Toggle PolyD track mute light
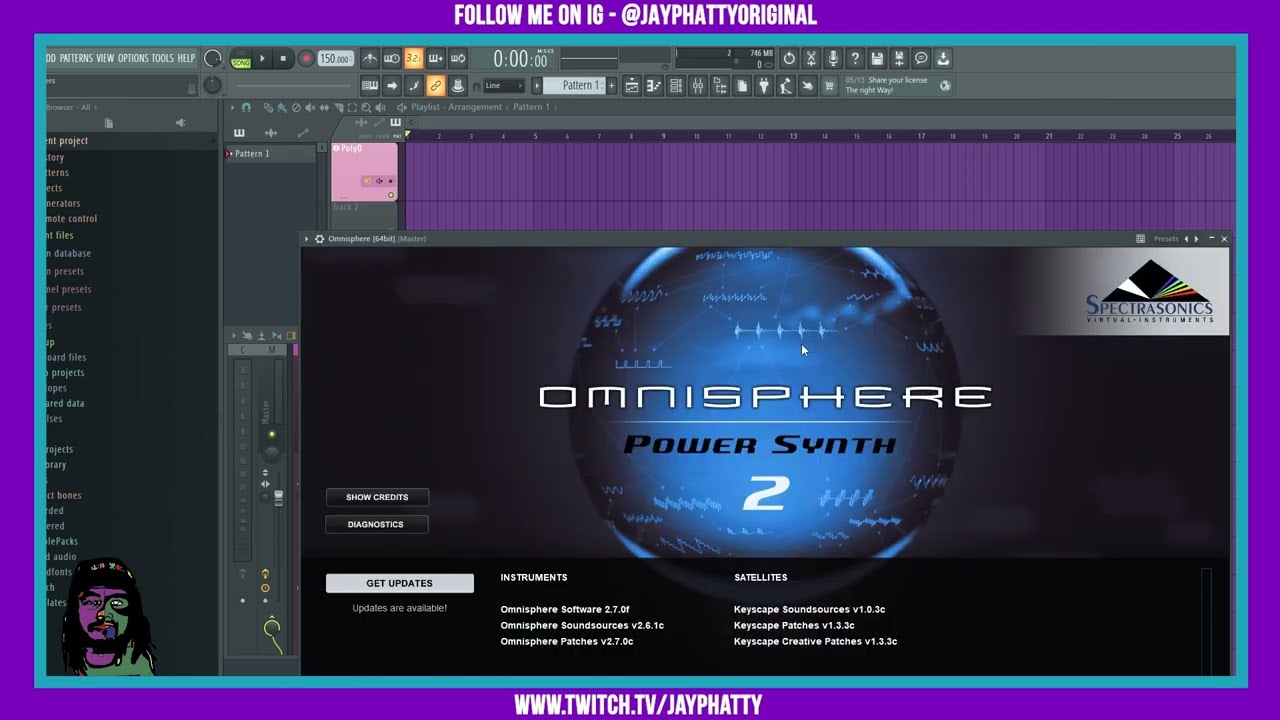Screen dimensions: 1280x720 [391, 195]
